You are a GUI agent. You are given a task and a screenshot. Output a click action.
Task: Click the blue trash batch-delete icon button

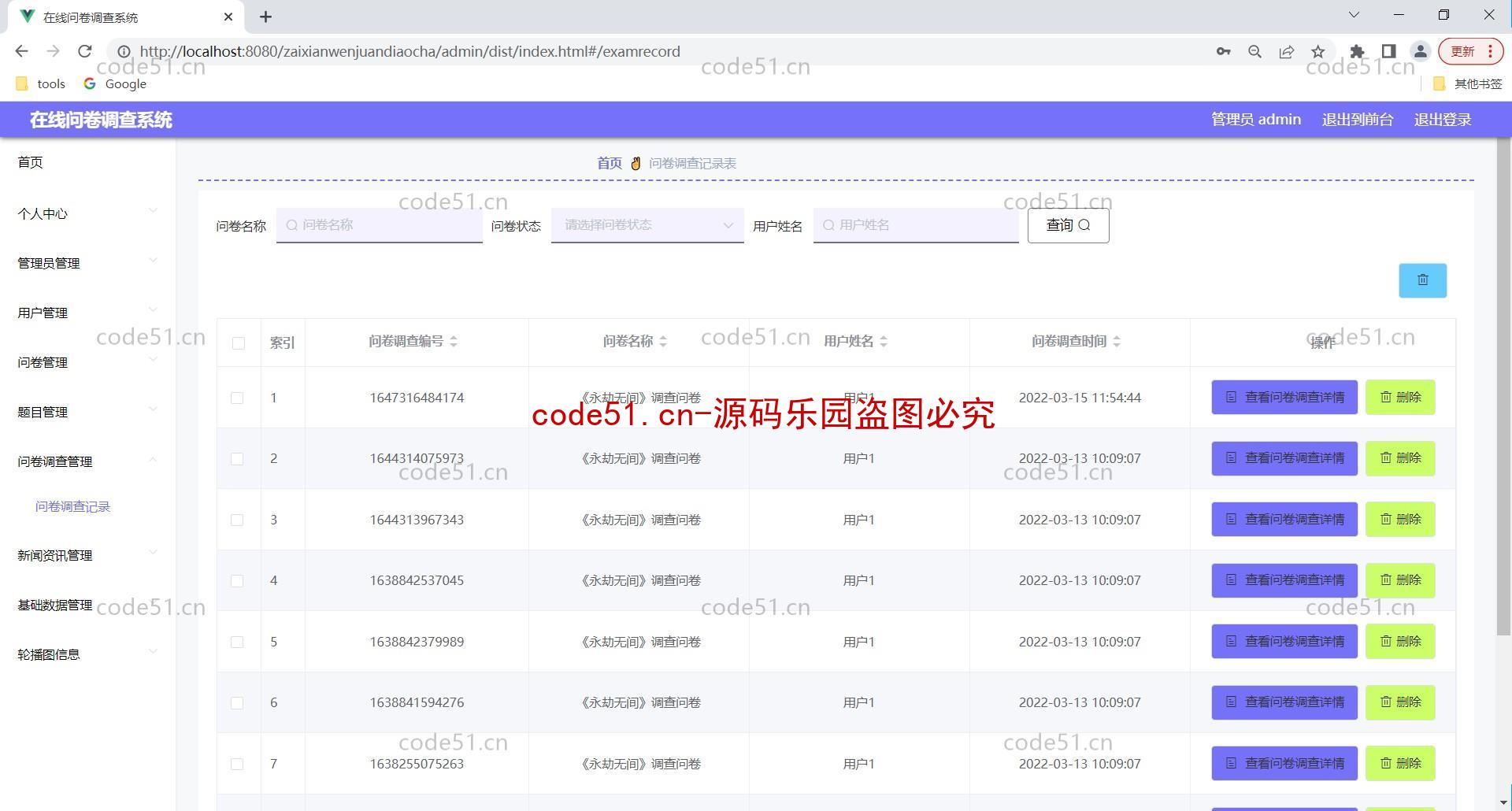point(1422,280)
